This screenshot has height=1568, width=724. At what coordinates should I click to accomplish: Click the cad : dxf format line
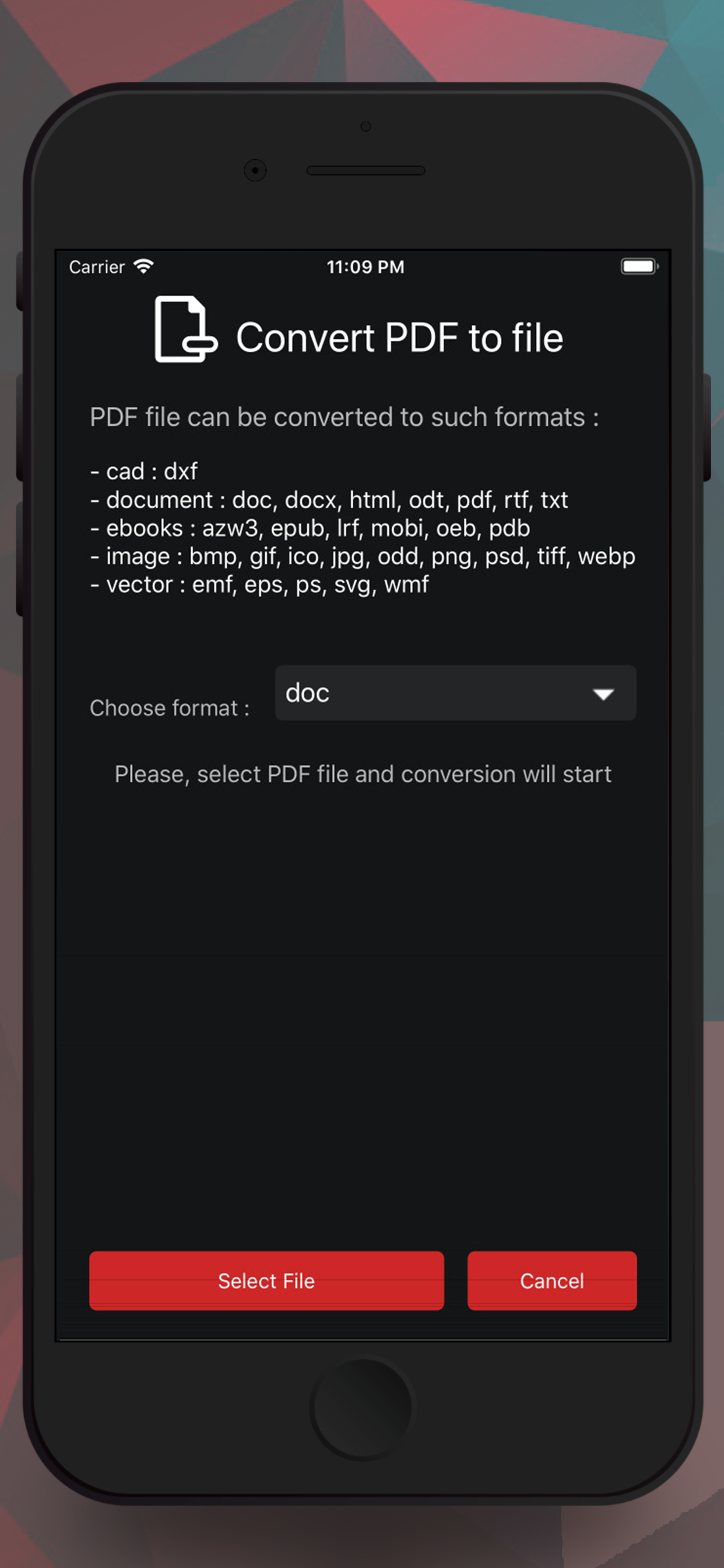pos(143,471)
